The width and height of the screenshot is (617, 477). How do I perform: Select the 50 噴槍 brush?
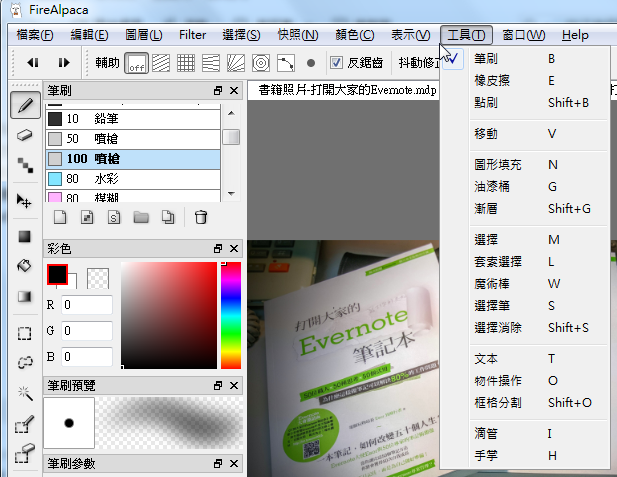(133, 139)
